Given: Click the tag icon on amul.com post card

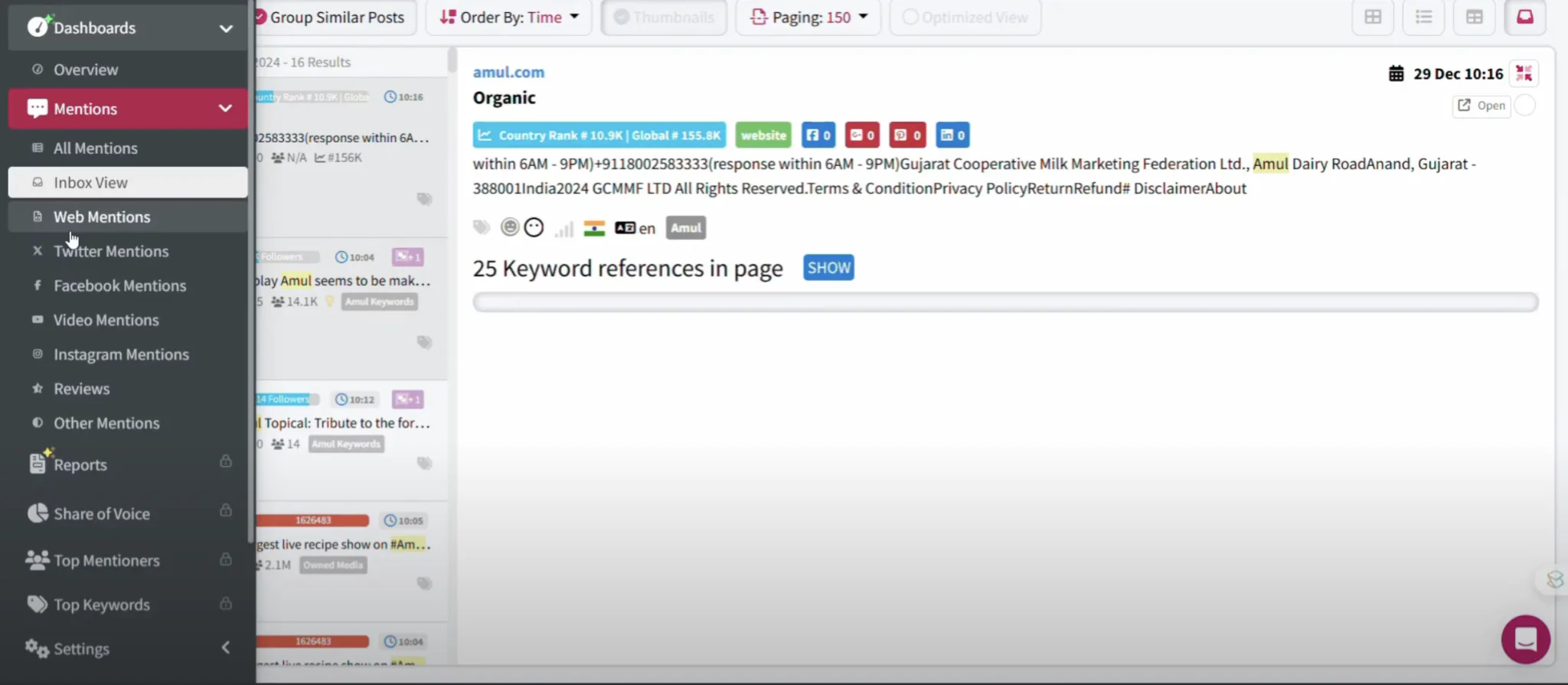Looking at the screenshot, I should [x=424, y=199].
